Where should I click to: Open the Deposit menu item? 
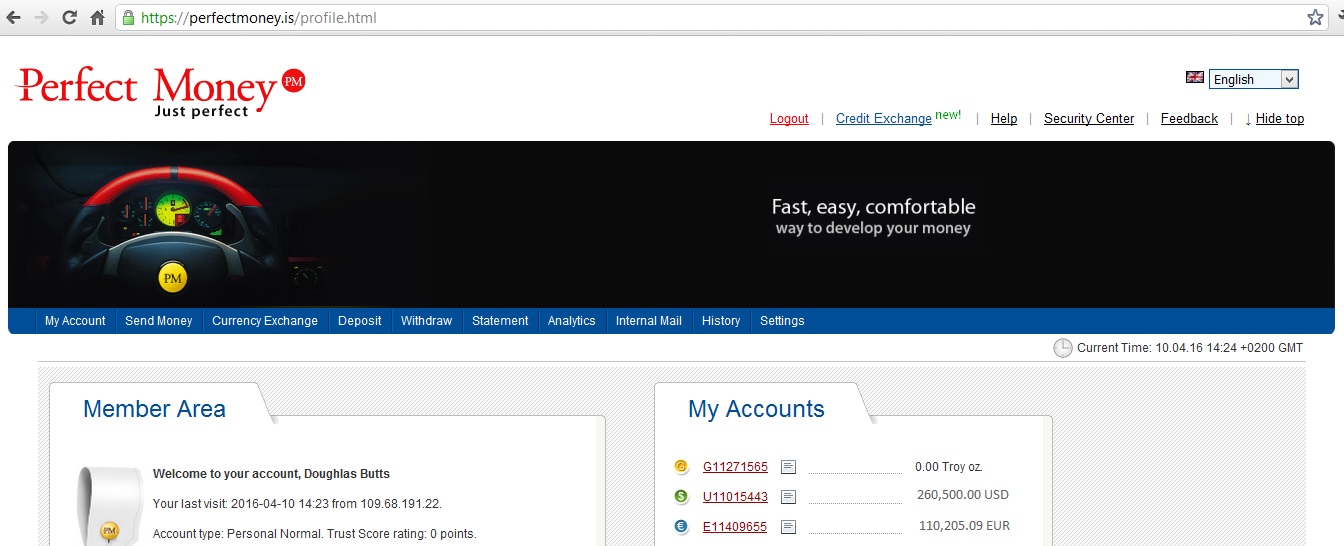[360, 321]
